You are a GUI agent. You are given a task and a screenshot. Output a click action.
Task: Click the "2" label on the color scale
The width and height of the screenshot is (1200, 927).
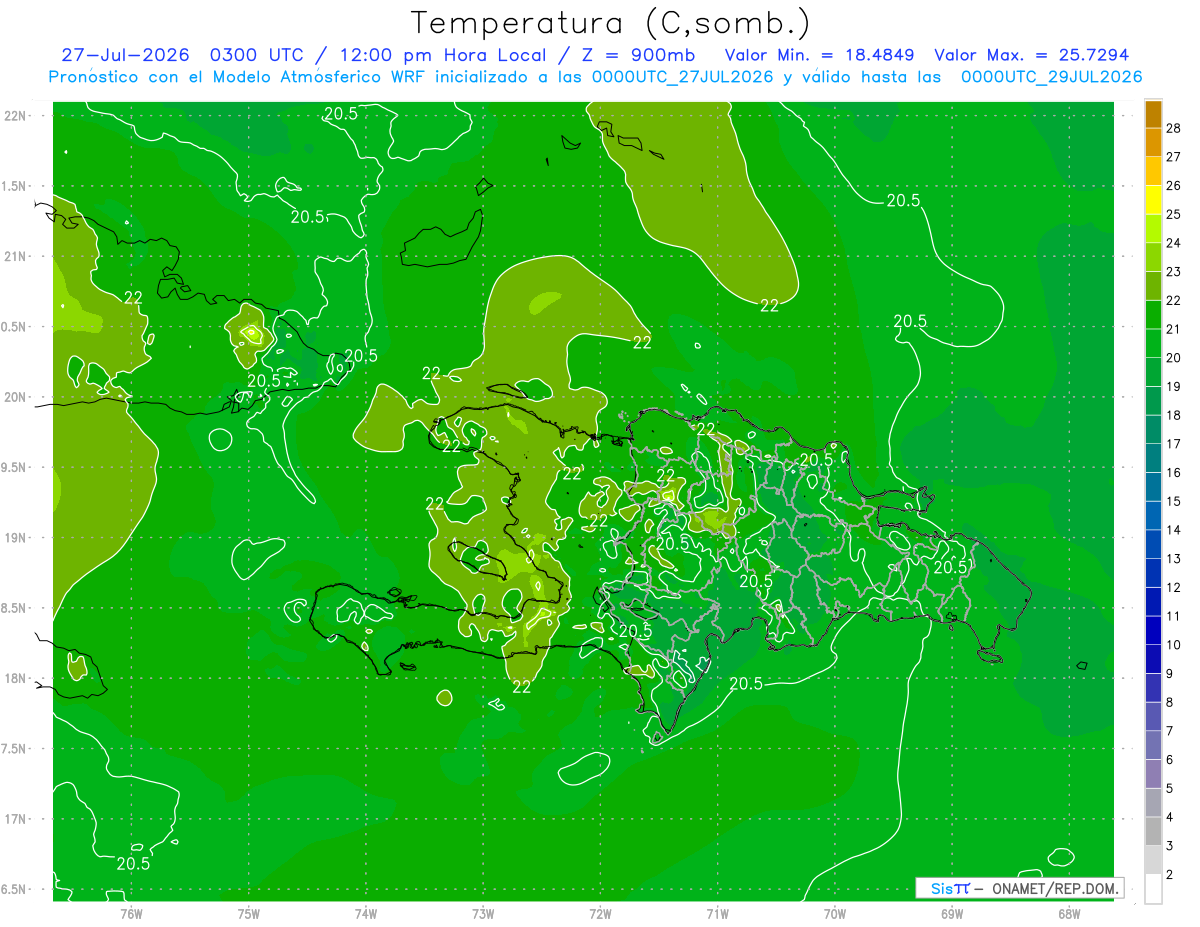(1170, 875)
